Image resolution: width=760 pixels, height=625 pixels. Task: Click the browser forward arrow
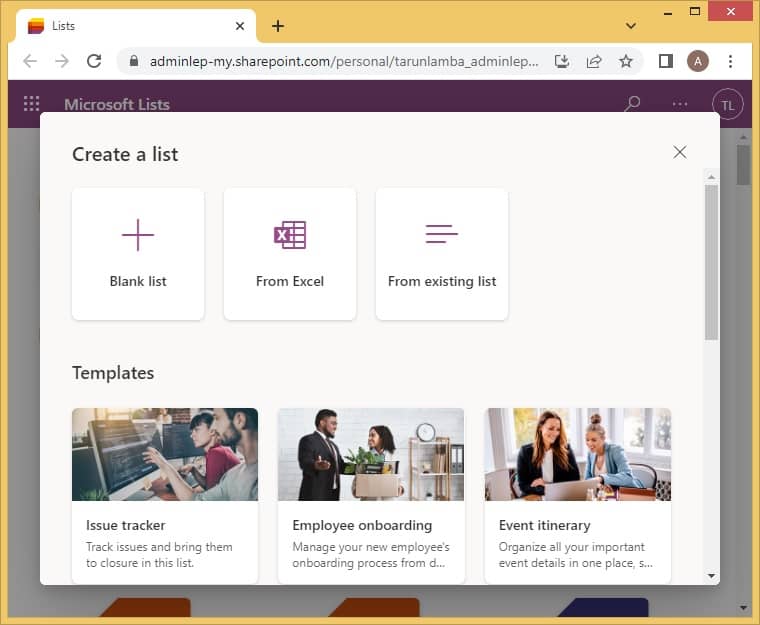click(62, 61)
